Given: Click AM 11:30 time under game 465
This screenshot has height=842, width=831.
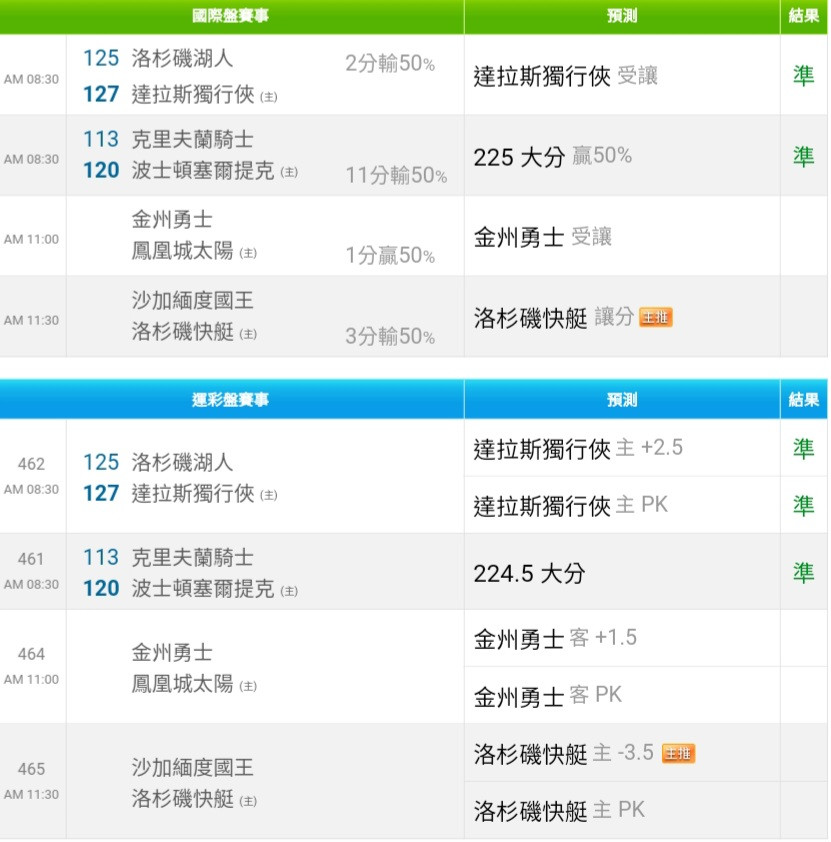Looking at the screenshot, I should (x=31, y=794).
